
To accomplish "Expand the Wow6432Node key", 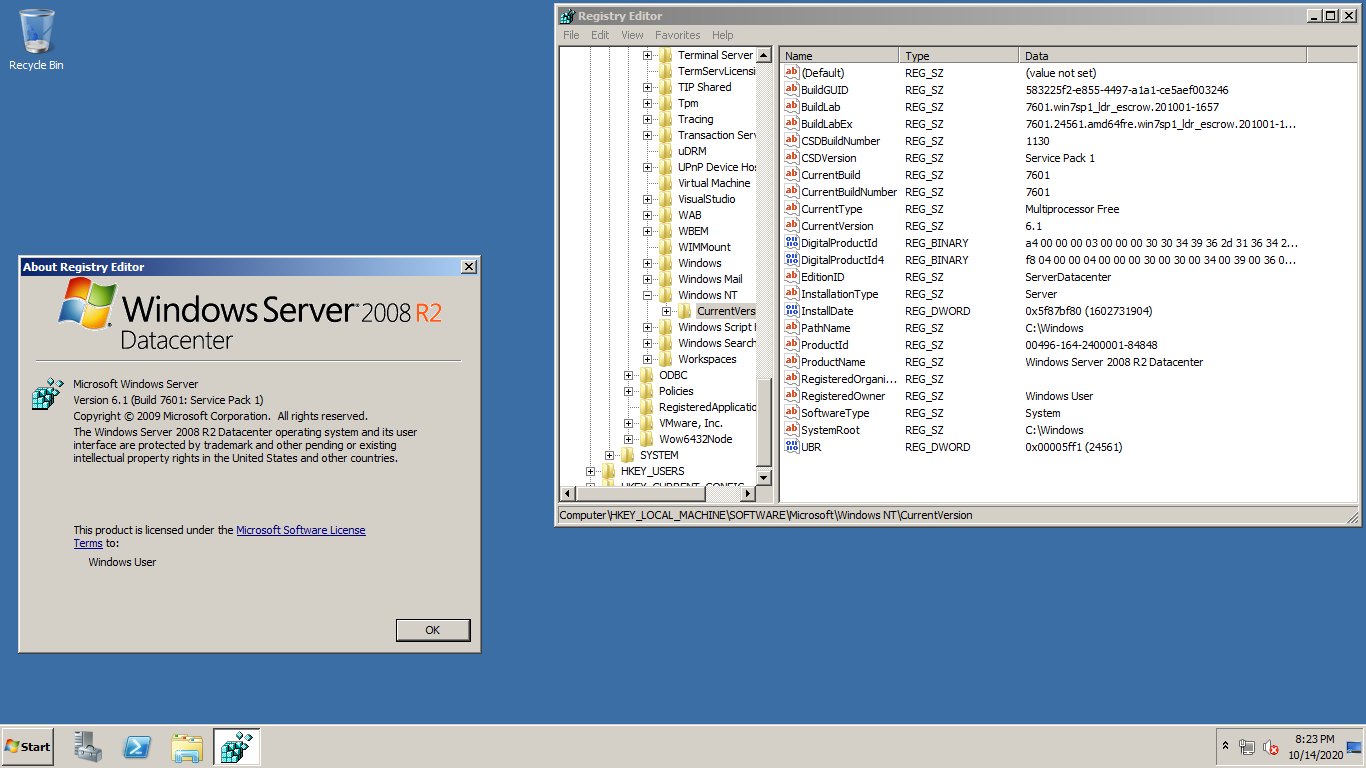I will pyautogui.click(x=629, y=439).
